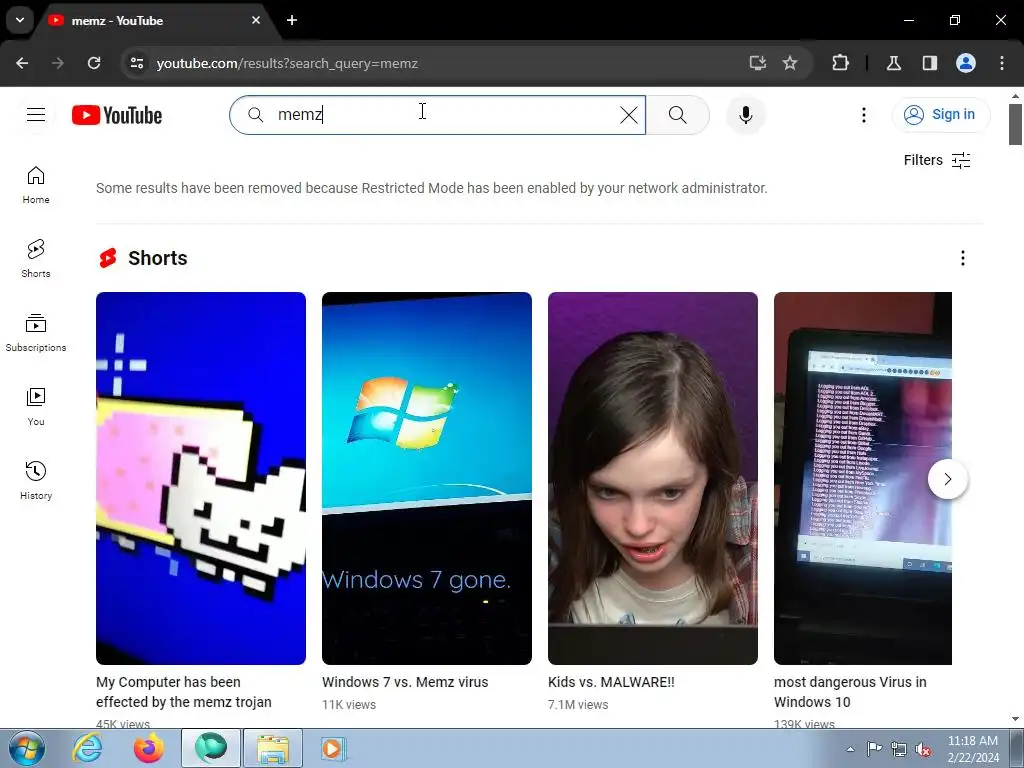Bookmark this page with the star
The width and height of the screenshot is (1024, 768).
click(x=790, y=63)
